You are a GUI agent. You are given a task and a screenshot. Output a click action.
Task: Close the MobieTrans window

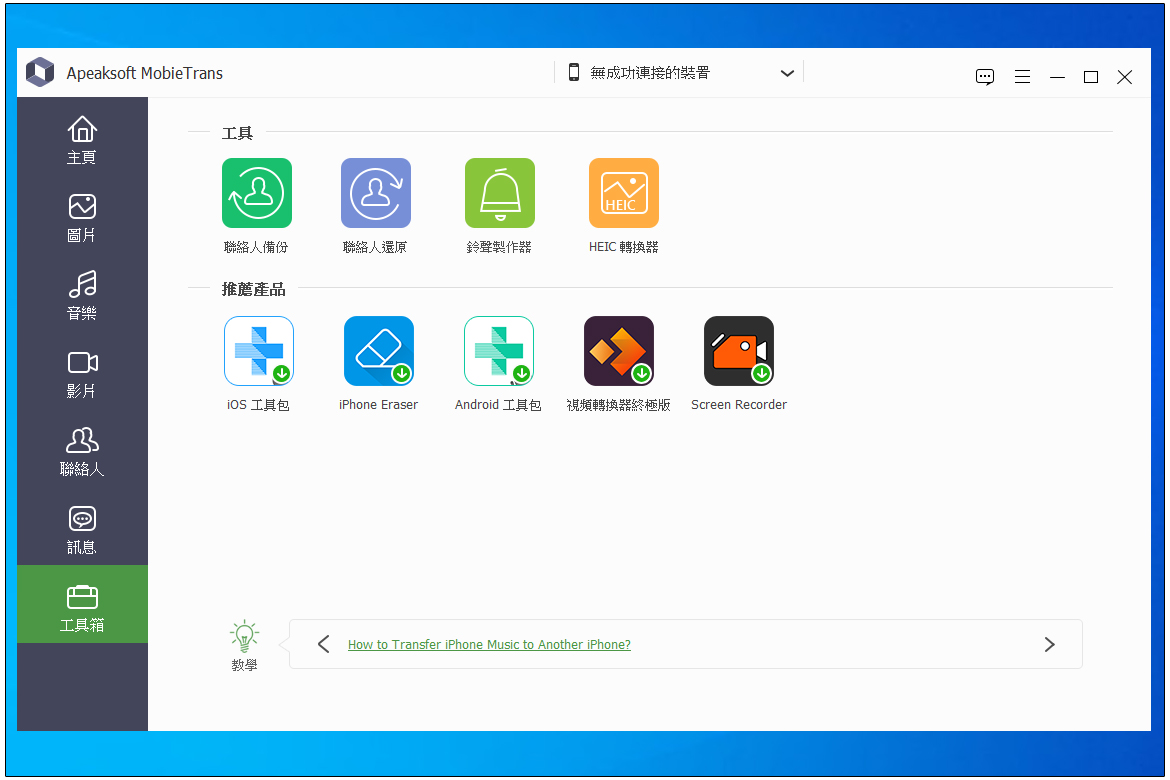pos(1124,77)
